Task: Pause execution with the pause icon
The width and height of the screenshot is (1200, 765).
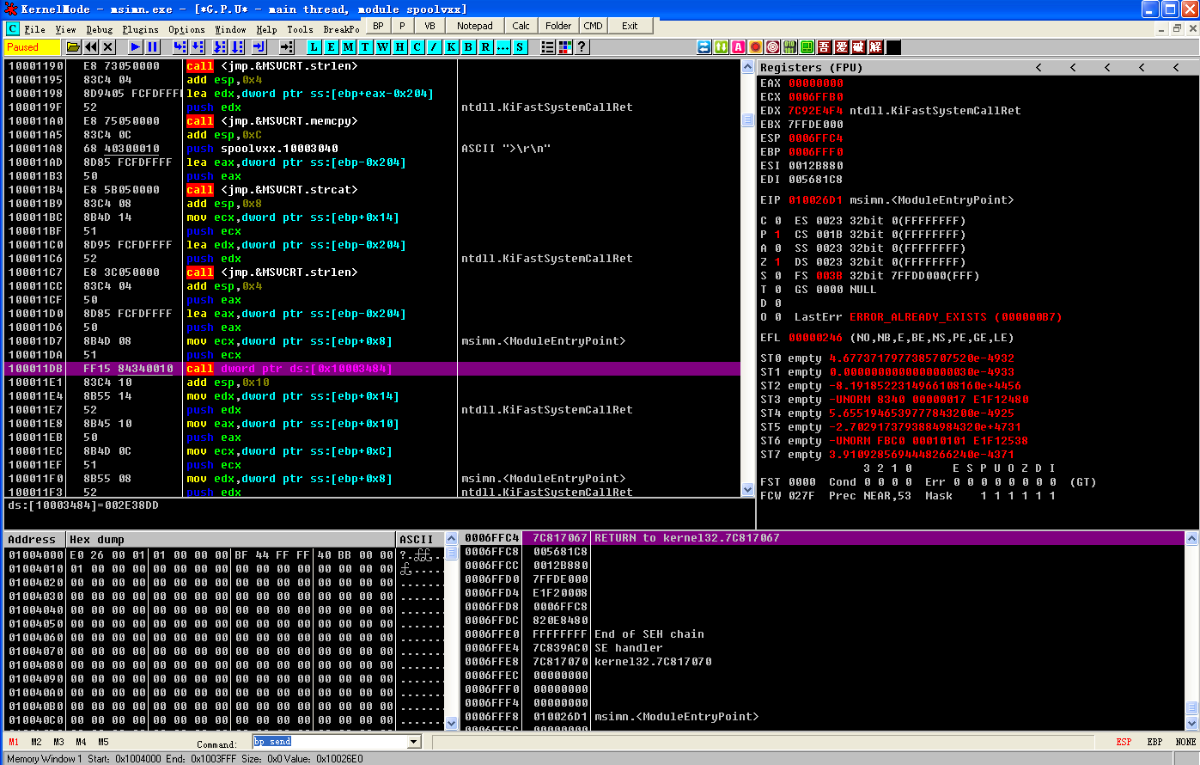Action: click(x=152, y=47)
